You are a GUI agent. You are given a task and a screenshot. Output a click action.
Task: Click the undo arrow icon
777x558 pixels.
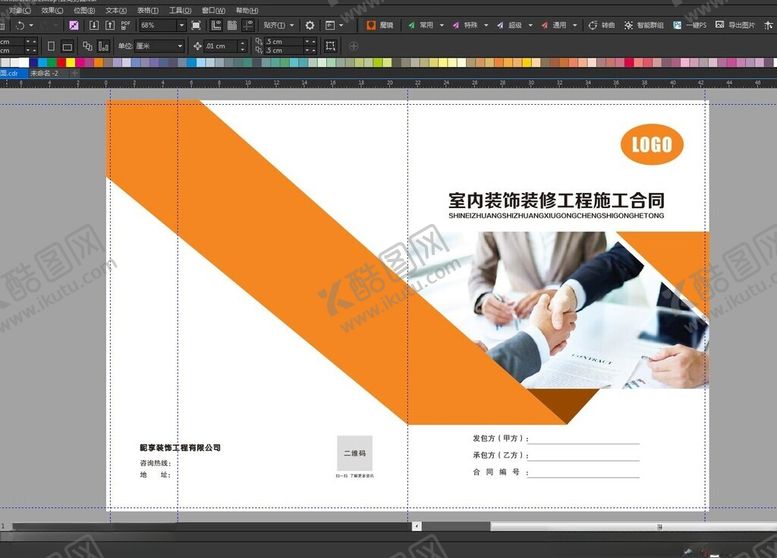(20, 25)
